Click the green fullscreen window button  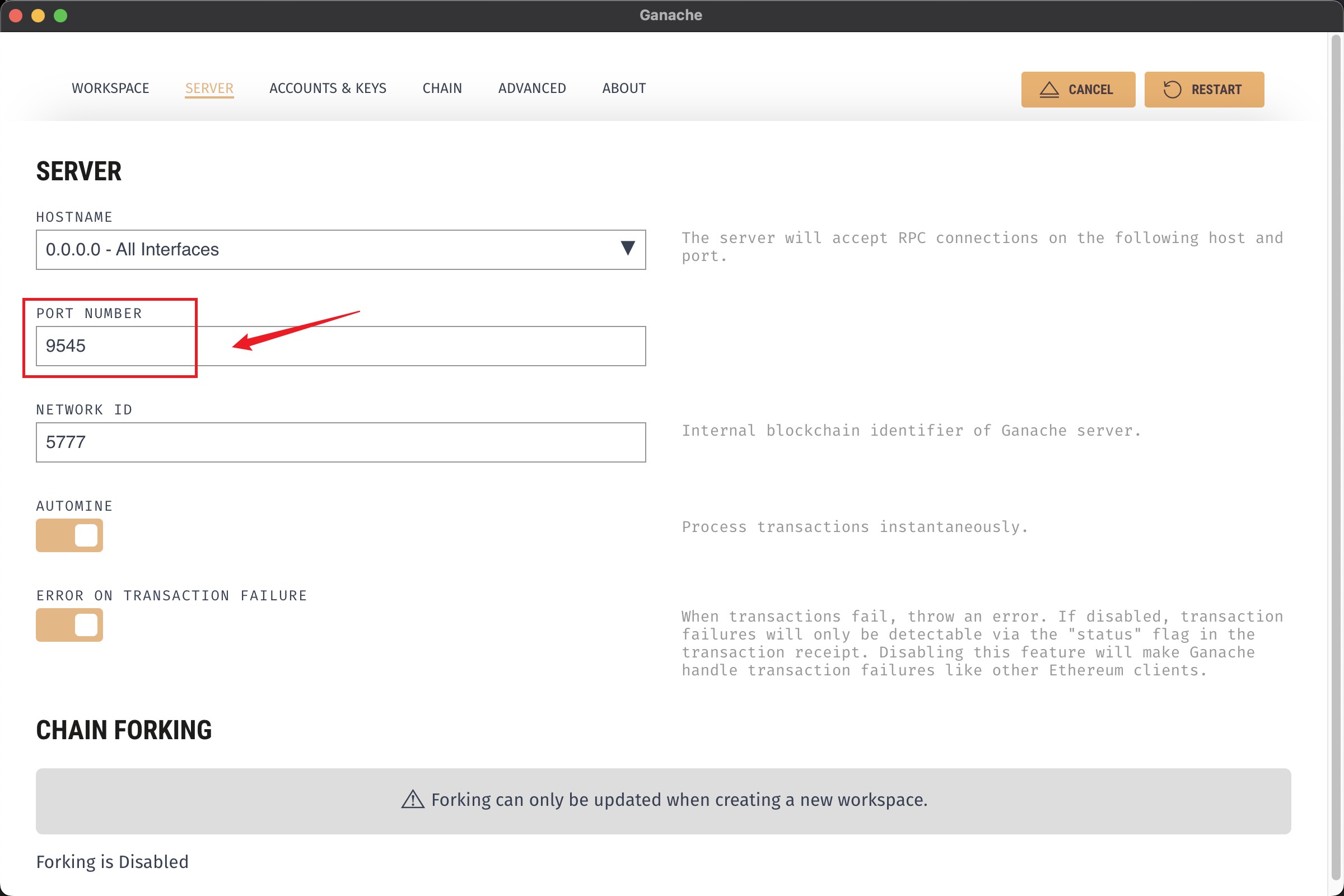click(x=60, y=16)
